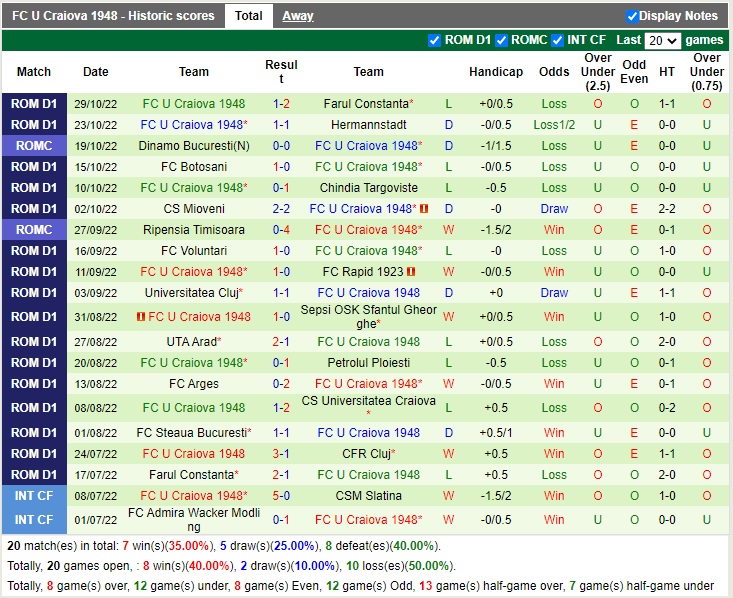Open the 1-2 result on 29/10/22
This screenshot has height=598, width=733.
pyautogui.click(x=281, y=104)
